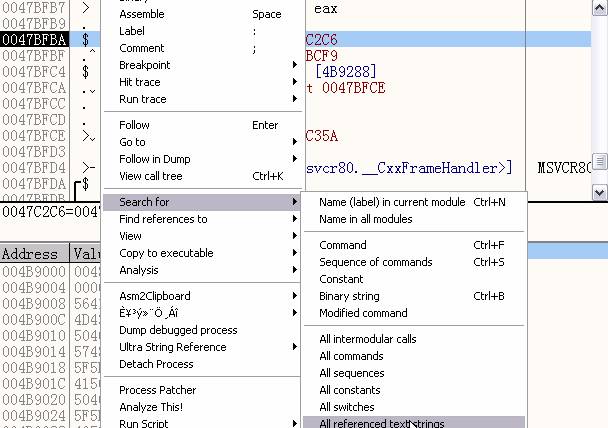Select Process Patcher entry

202,390
